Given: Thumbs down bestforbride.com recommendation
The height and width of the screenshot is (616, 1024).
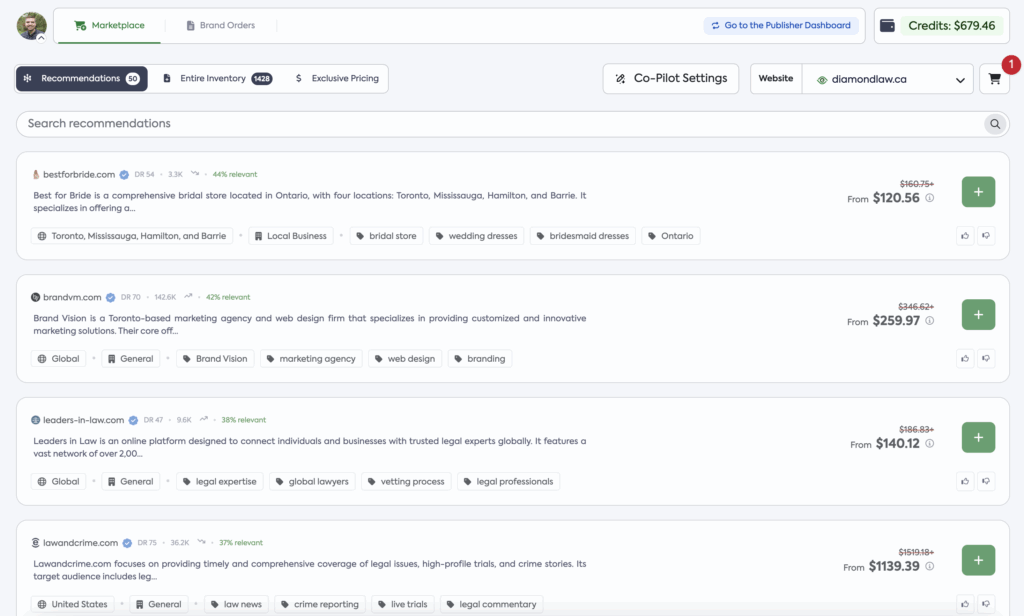Looking at the screenshot, I should click(986, 236).
